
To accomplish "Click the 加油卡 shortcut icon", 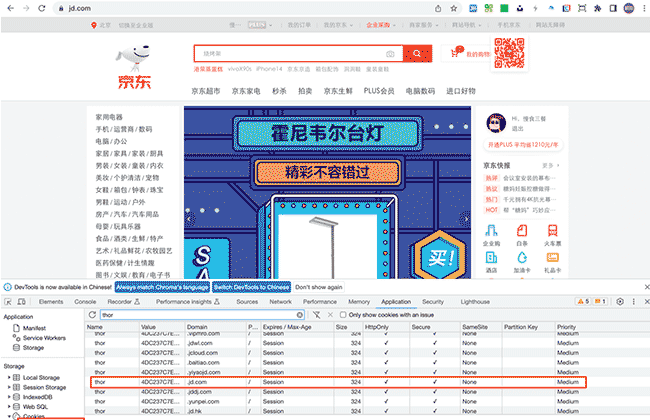I will click(x=522, y=257).
